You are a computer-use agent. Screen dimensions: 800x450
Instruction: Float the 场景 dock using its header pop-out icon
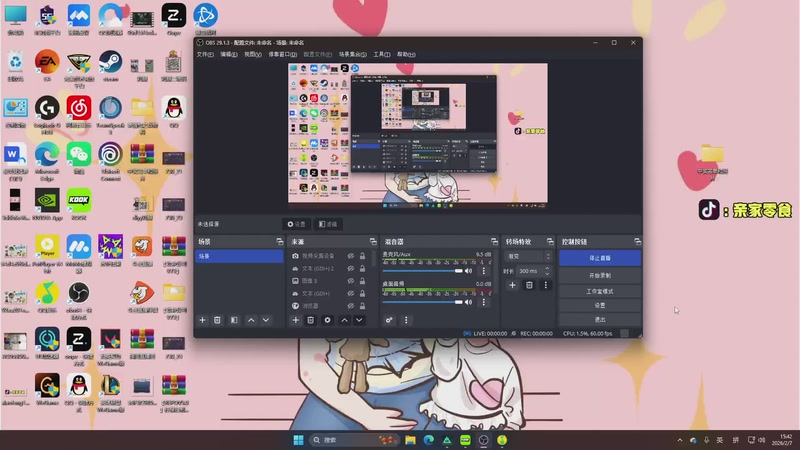(x=280, y=241)
